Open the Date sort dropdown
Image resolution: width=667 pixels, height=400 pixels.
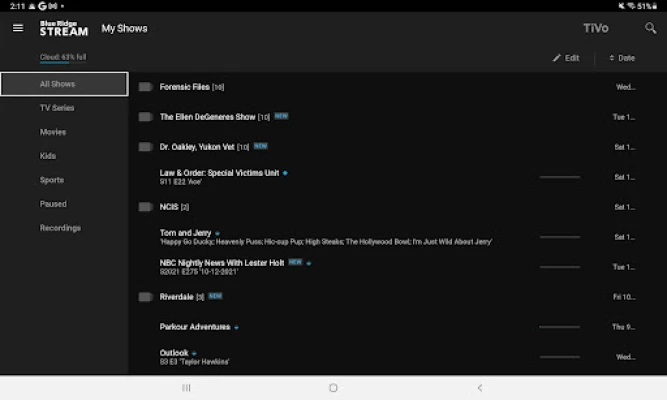(x=622, y=58)
